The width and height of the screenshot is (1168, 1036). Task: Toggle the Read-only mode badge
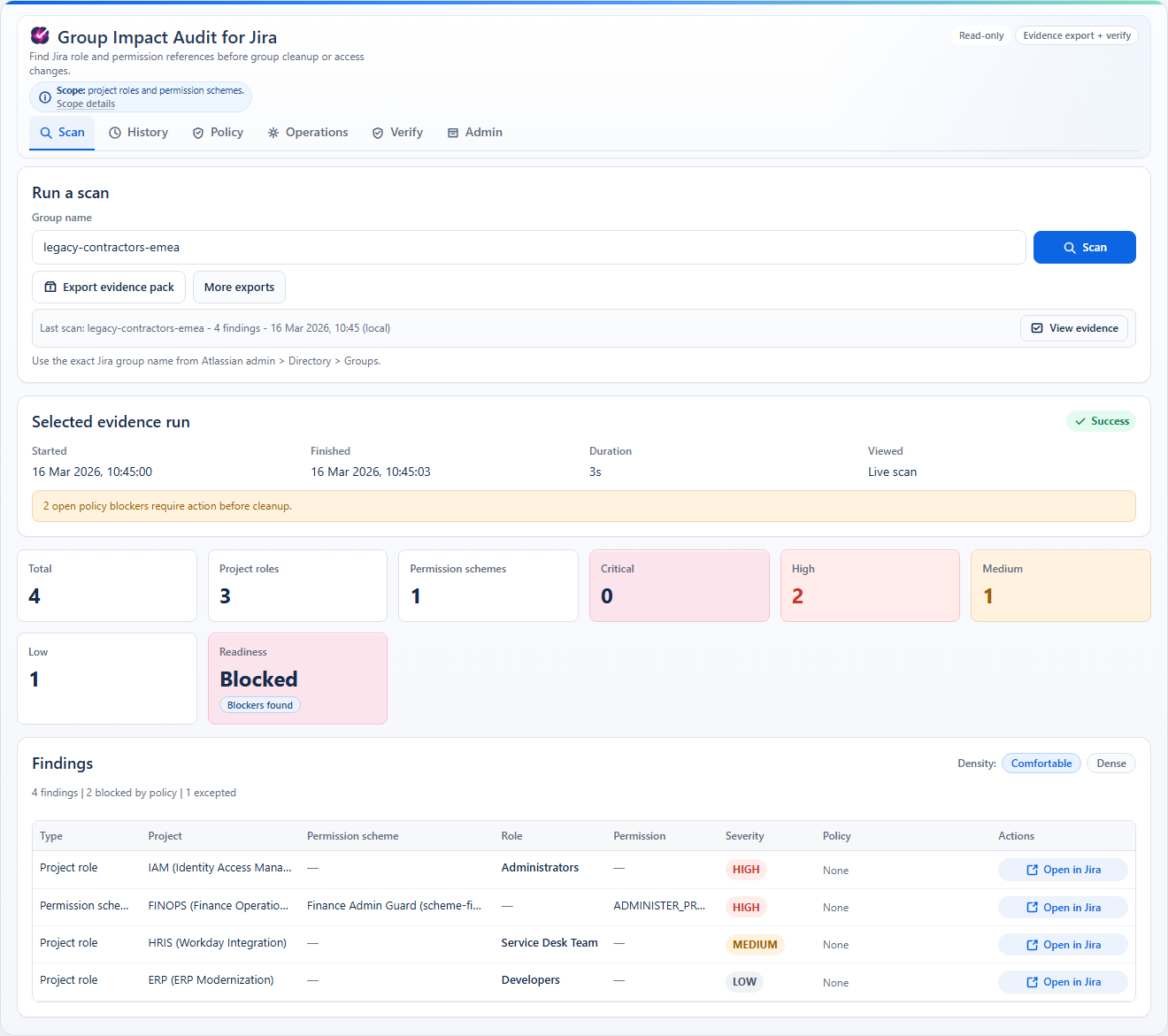(x=980, y=35)
